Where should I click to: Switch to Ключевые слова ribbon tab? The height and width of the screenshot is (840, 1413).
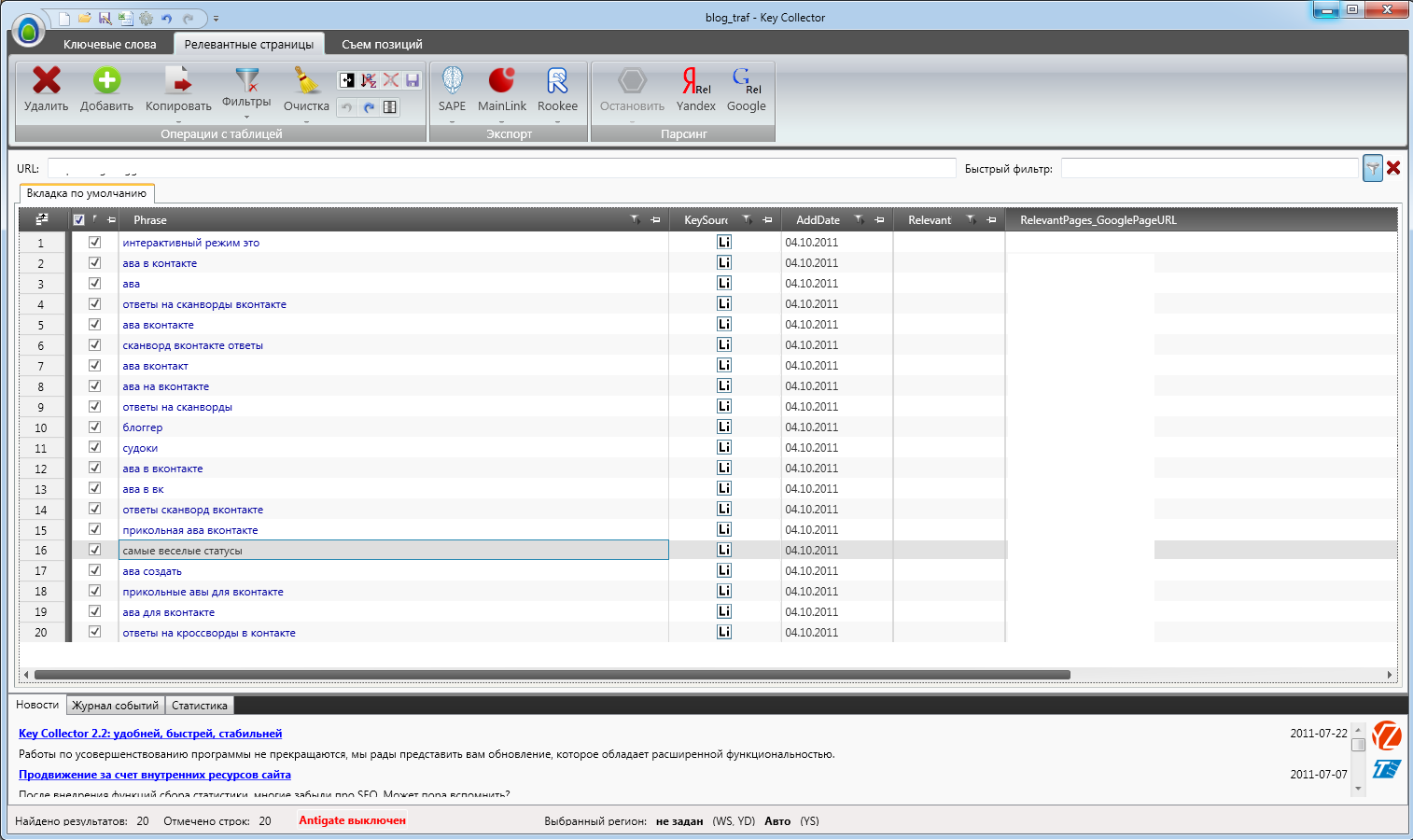coord(109,44)
